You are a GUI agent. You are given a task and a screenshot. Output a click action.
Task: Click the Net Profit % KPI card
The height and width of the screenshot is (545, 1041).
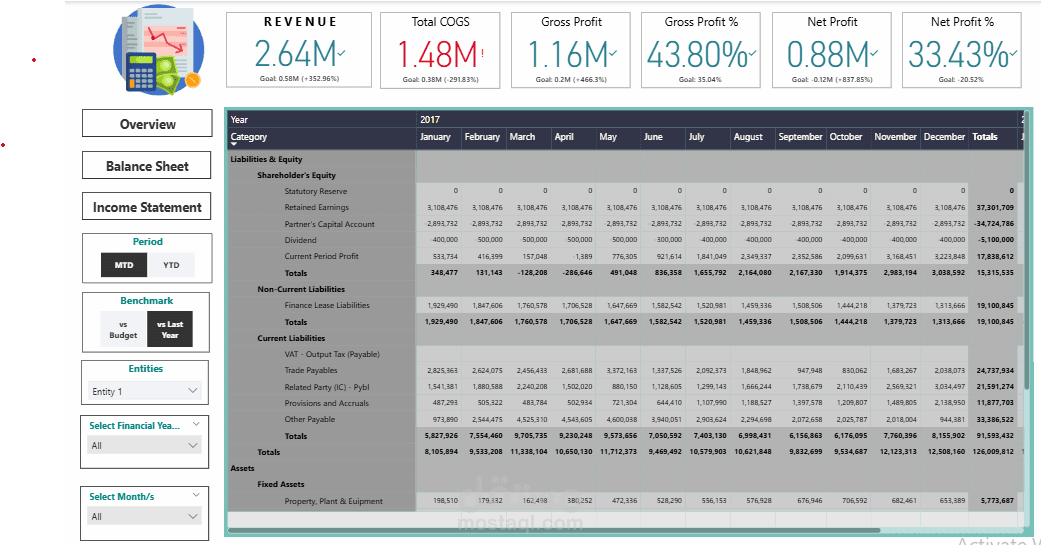pos(962,50)
